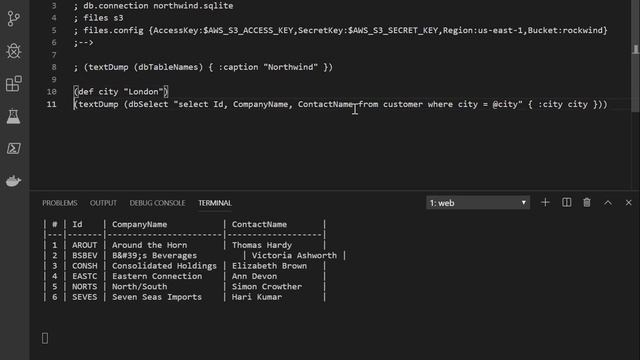Image resolution: width=640 pixels, height=360 pixels.
Task: Open the Test flask view
Action: point(13,116)
